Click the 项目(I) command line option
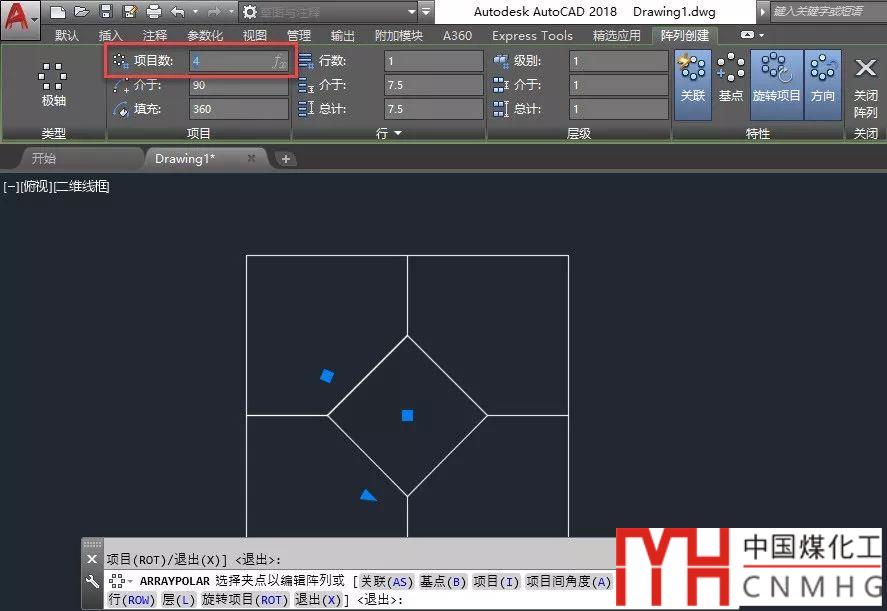 [496, 581]
